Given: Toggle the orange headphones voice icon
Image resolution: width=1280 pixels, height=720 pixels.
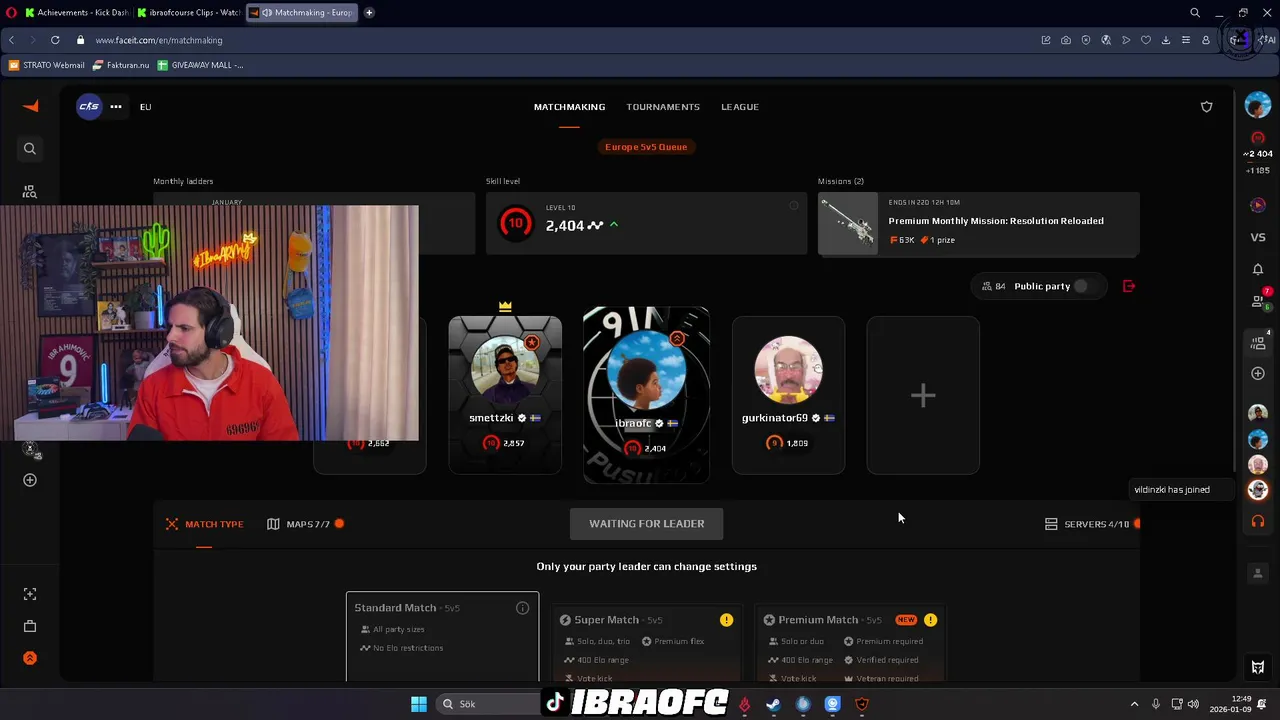Looking at the screenshot, I should tap(1258, 522).
